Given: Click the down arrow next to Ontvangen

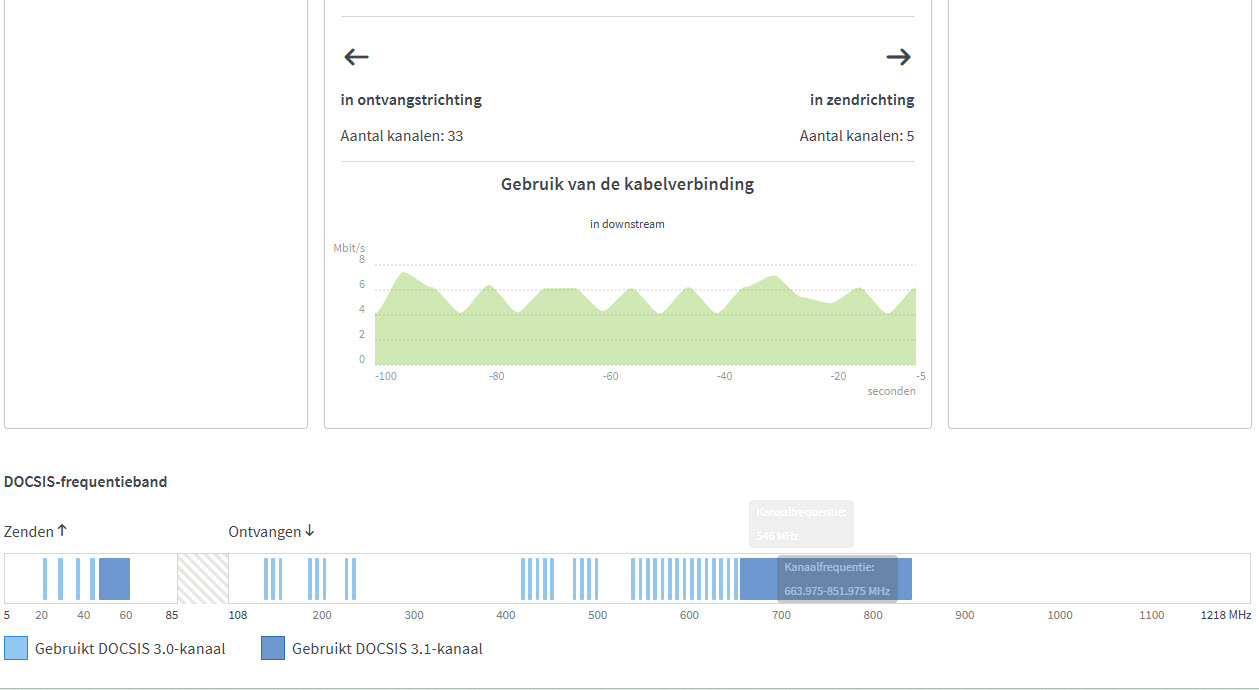Looking at the screenshot, I should (309, 531).
